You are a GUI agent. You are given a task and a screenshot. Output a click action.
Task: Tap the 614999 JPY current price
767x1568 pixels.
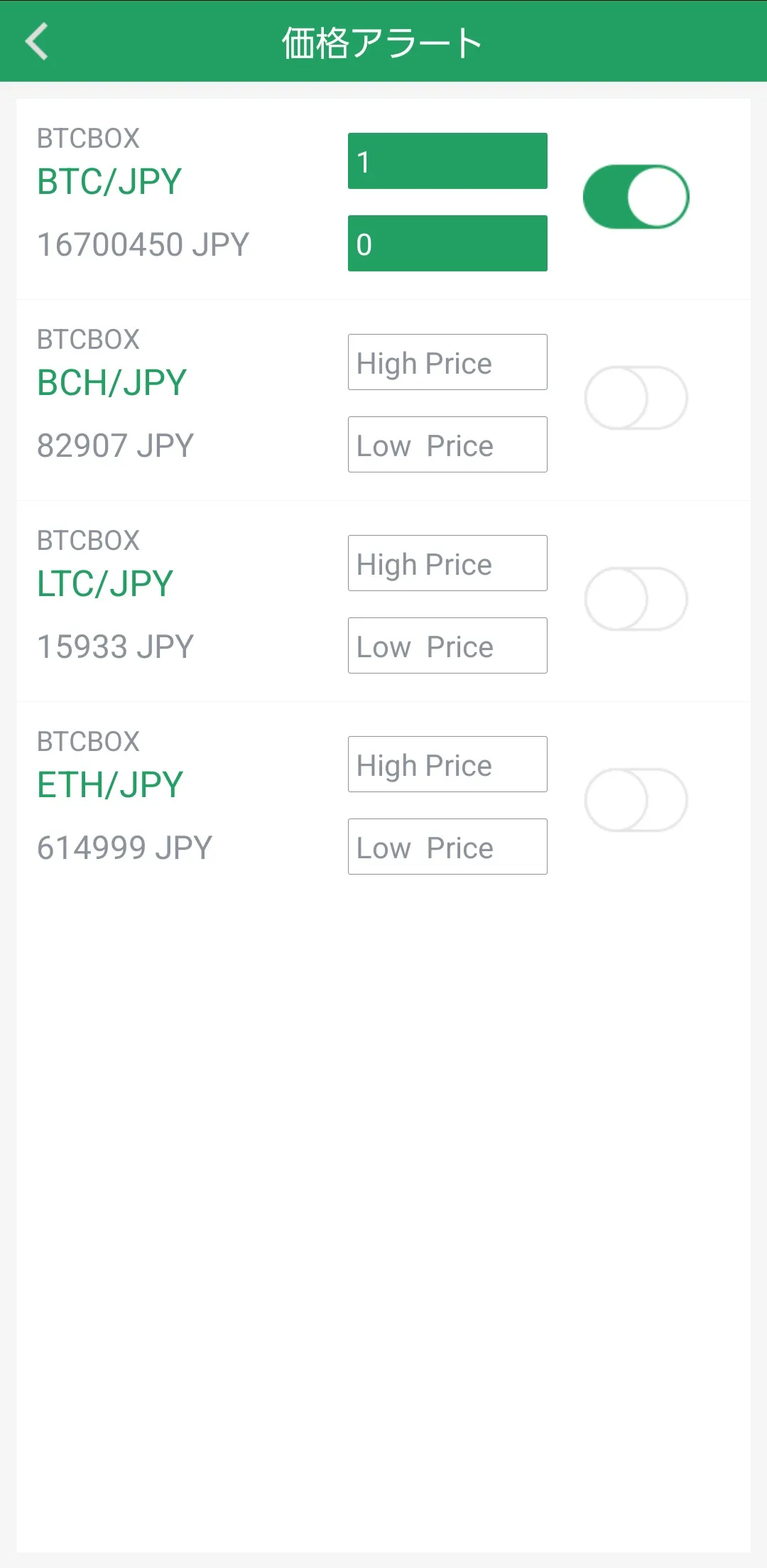coord(124,848)
